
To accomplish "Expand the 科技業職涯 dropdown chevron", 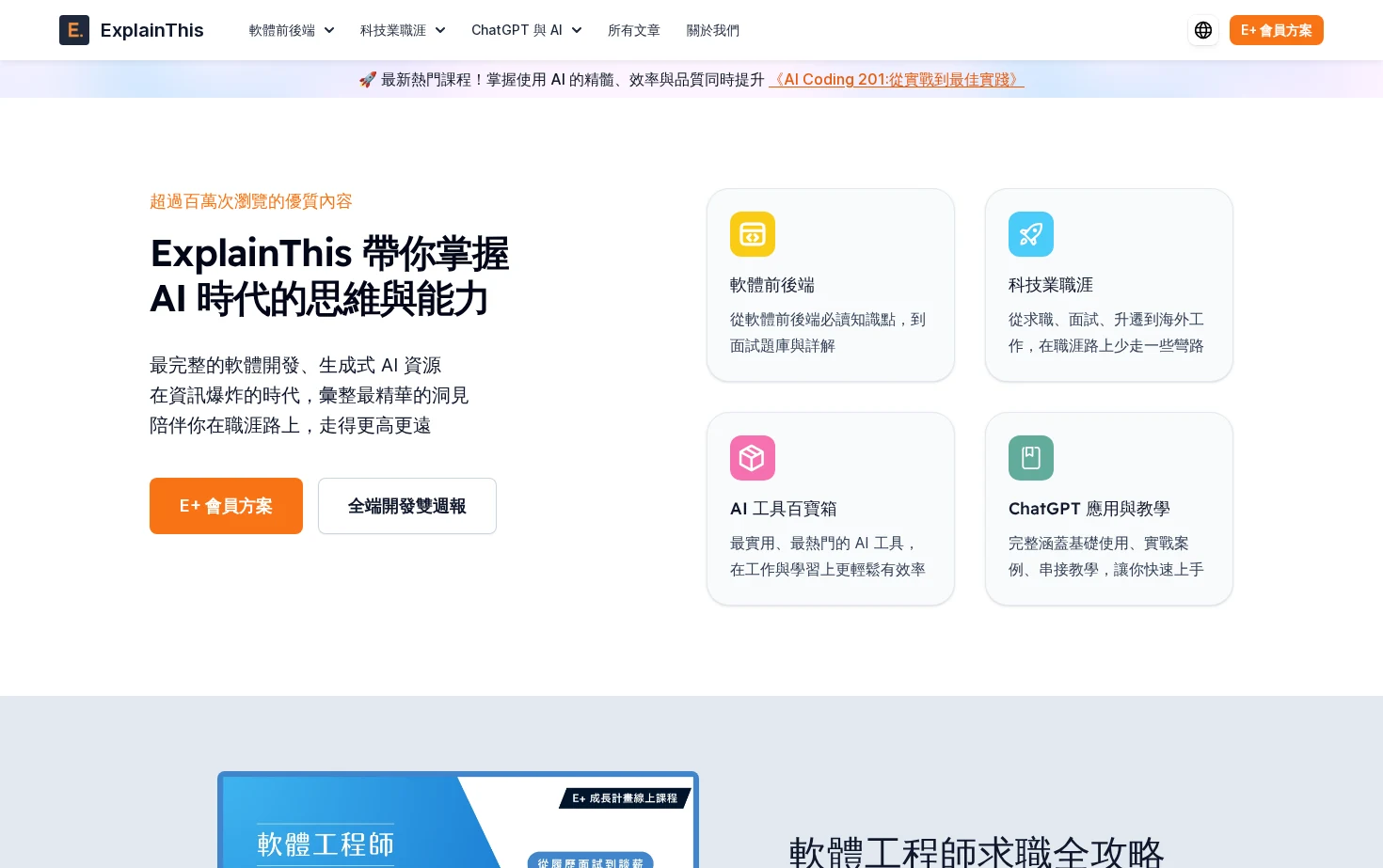I will click(440, 30).
